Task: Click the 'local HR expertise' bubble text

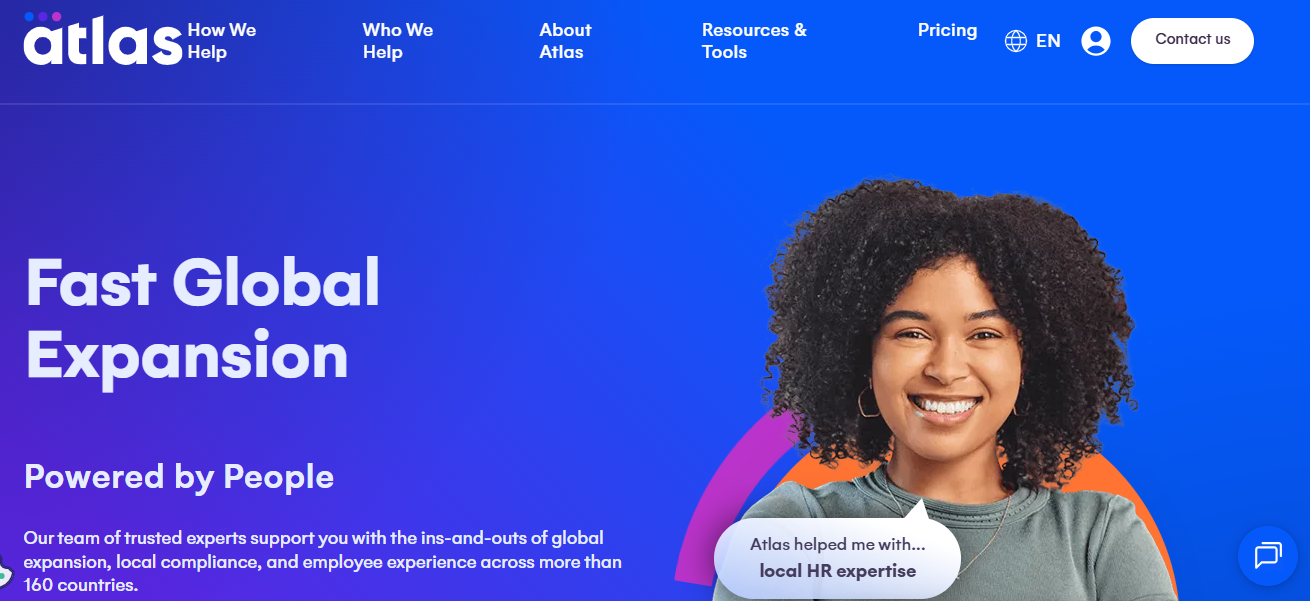Action: (x=837, y=571)
